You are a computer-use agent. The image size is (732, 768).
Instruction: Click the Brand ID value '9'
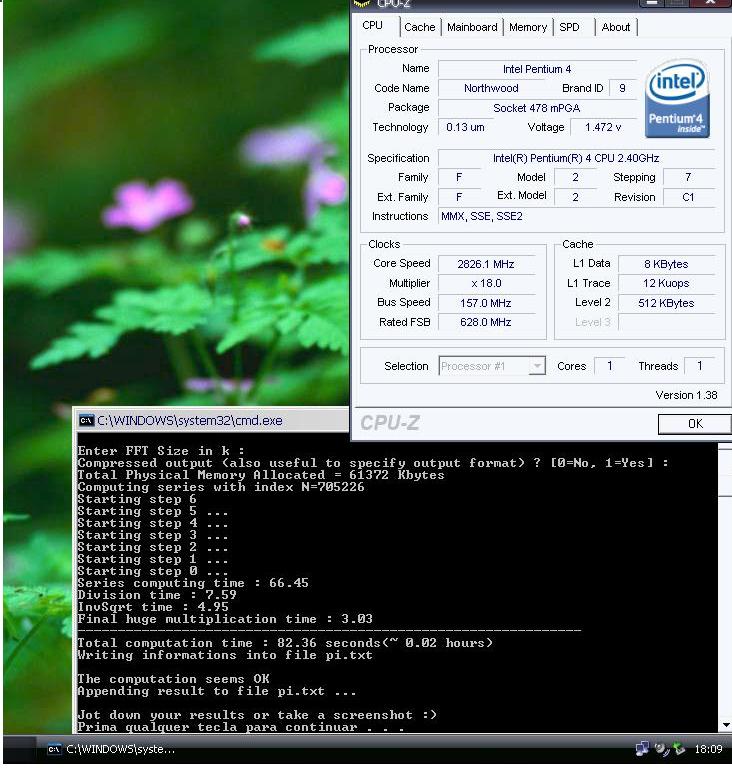point(622,88)
